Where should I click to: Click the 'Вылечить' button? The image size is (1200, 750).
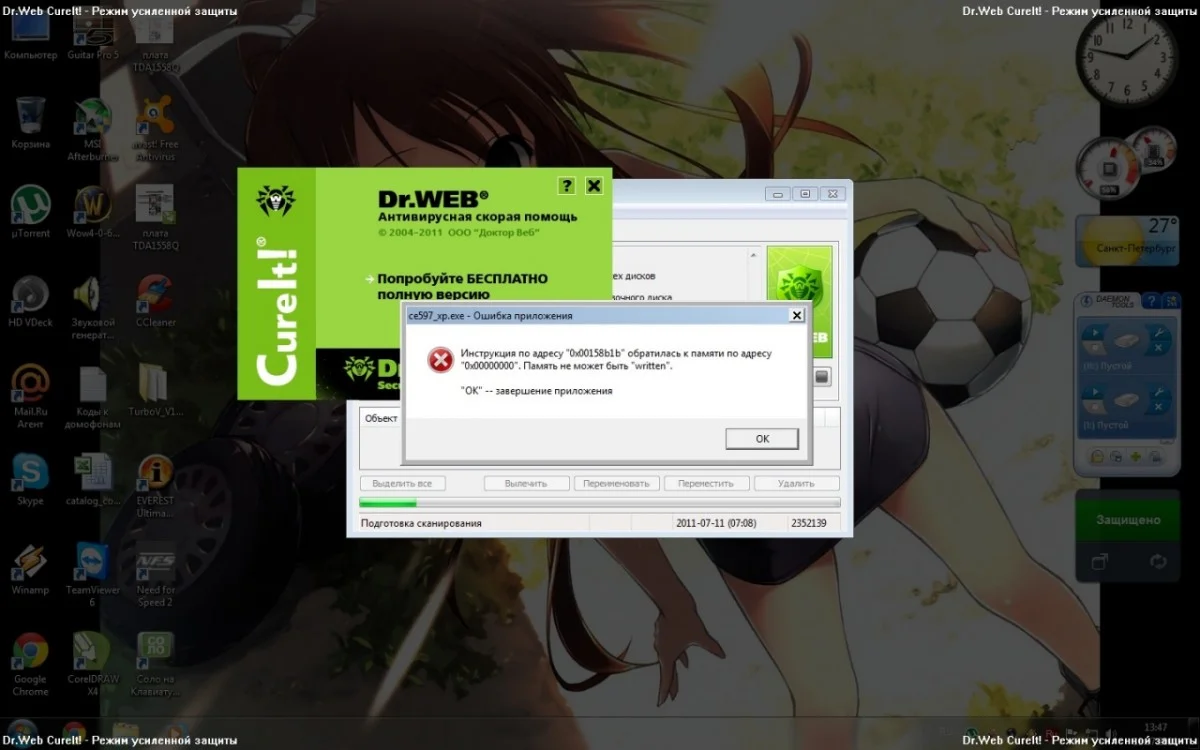click(x=526, y=483)
